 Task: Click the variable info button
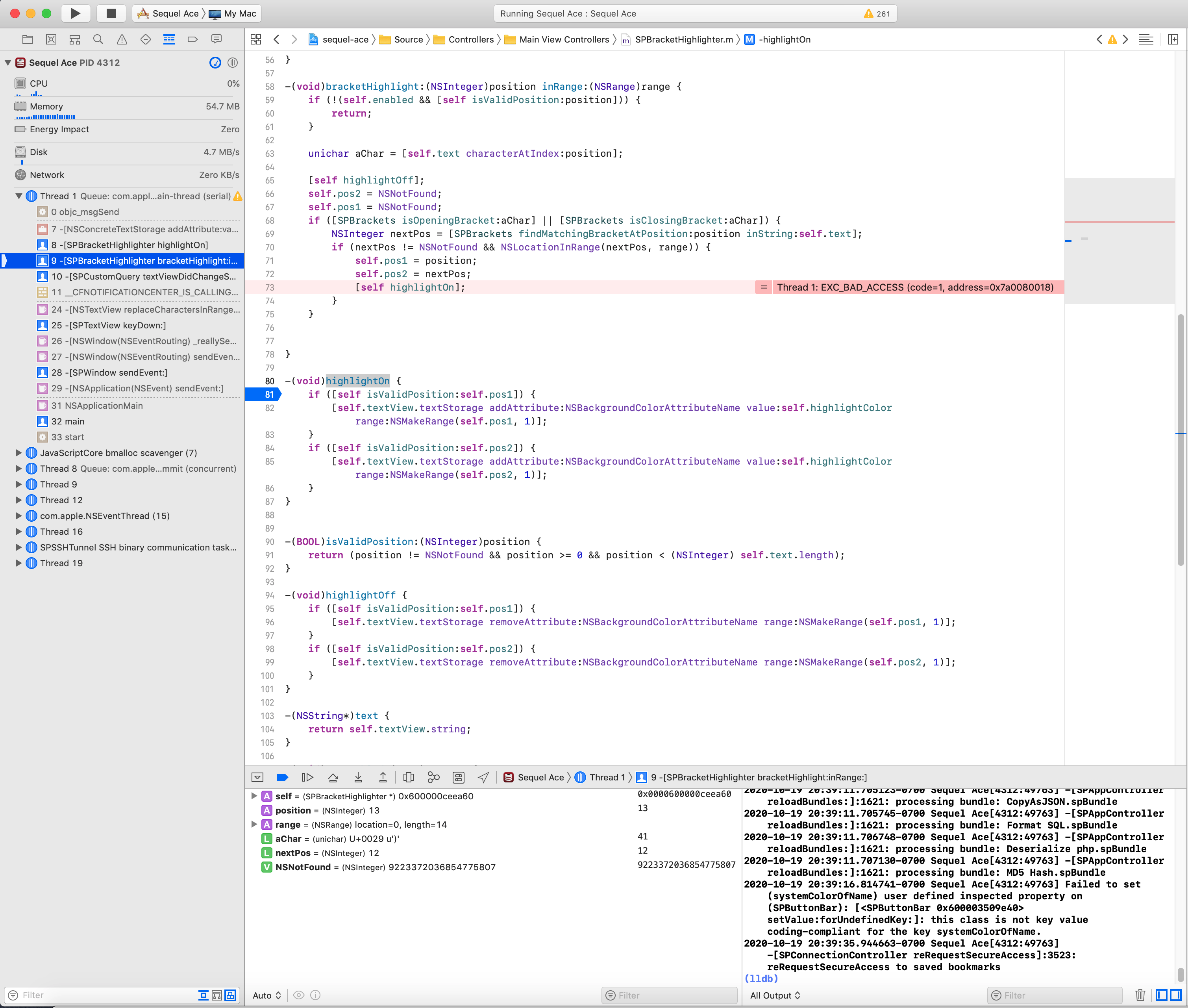click(x=315, y=995)
